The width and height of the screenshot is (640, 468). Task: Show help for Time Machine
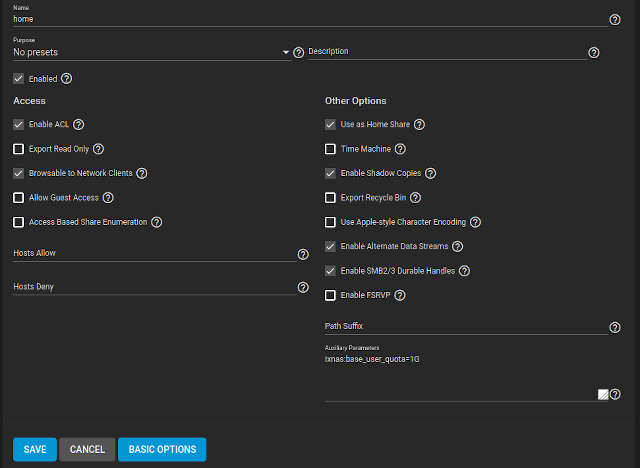click(400, 149)
